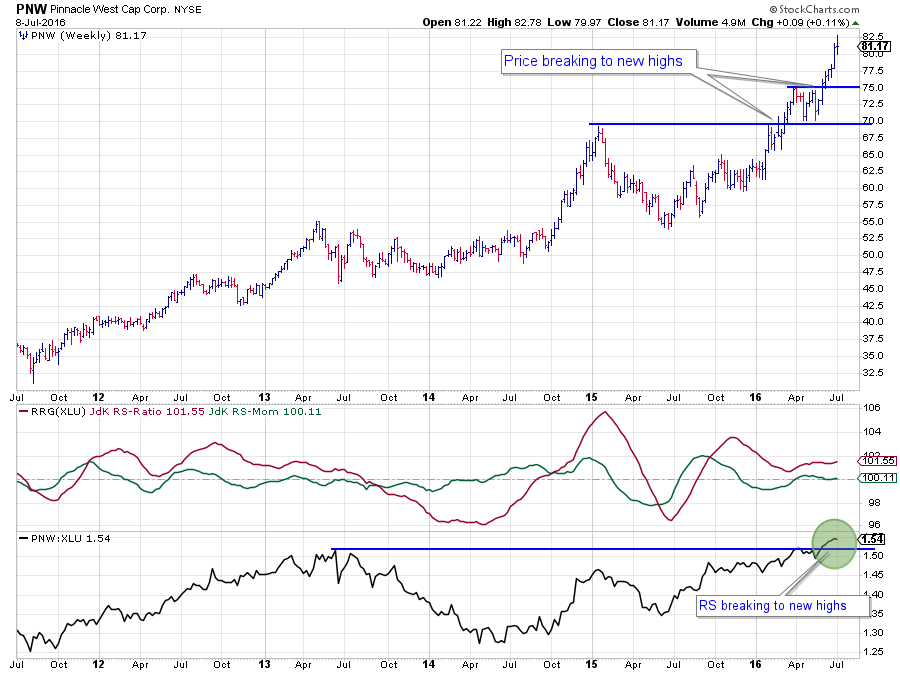
Task: Click the green circle highlight on RS line
Action: tap(833, 542)
